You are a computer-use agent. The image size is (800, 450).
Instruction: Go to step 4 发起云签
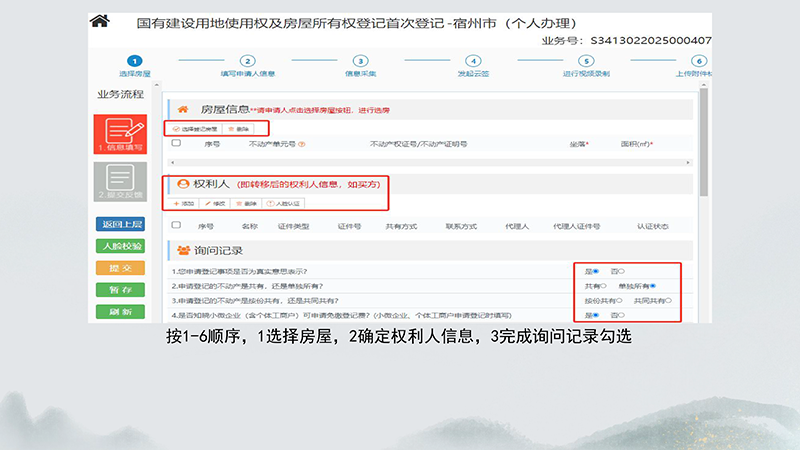(474, 62)
